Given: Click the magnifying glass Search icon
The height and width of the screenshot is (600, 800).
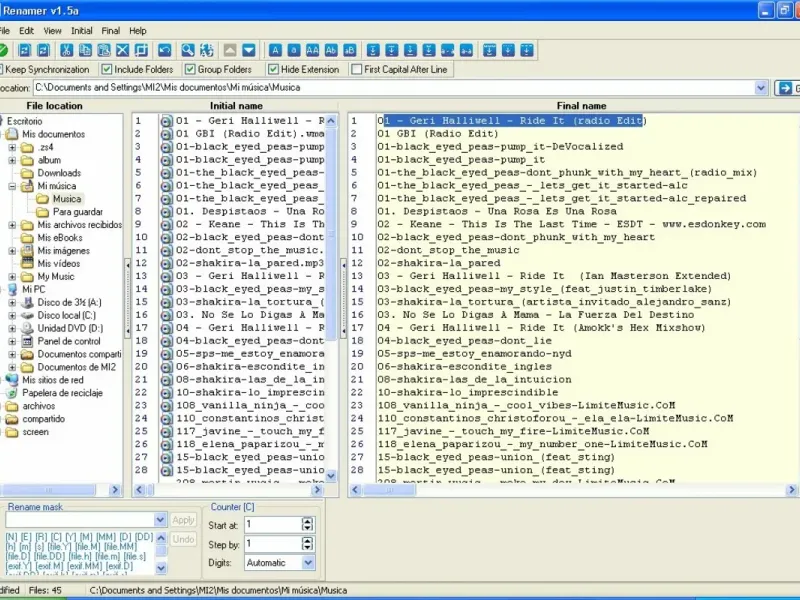Looking at the screenshot, I should 187,50.
